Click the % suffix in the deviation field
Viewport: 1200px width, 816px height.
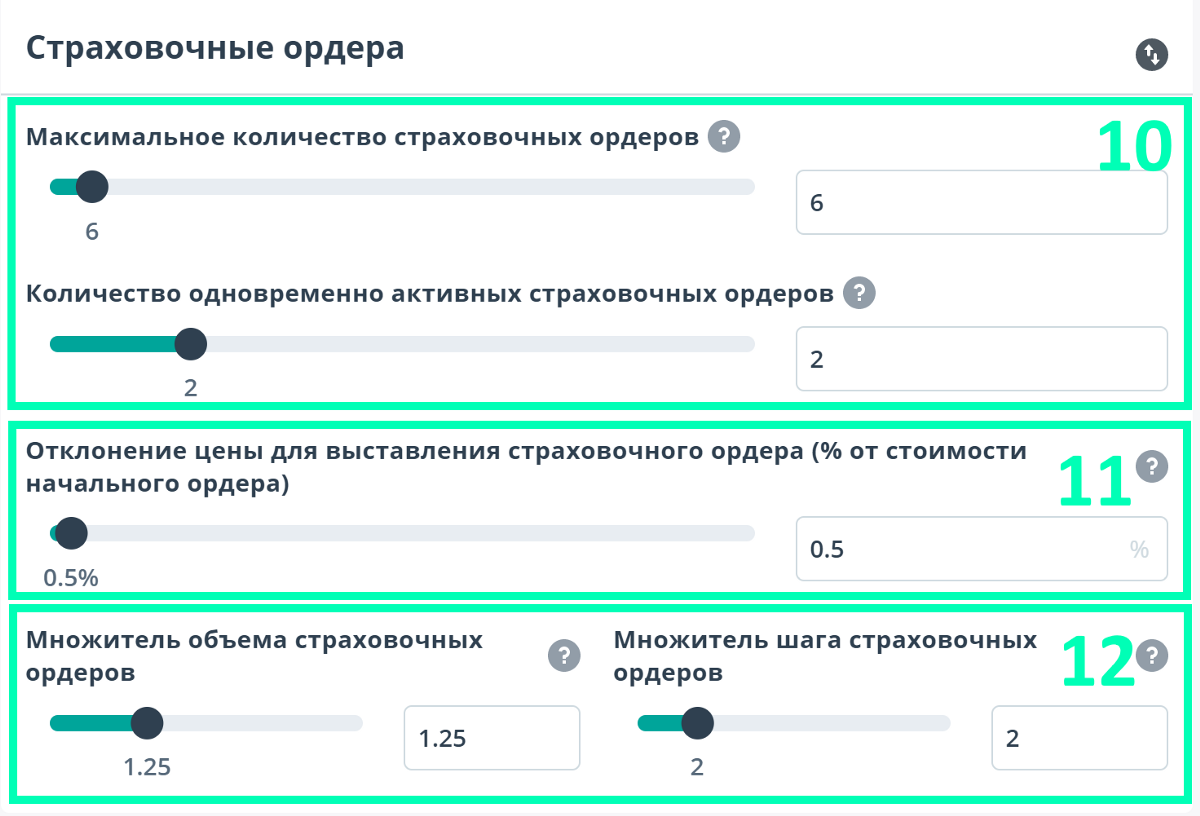pos(1139,549)
